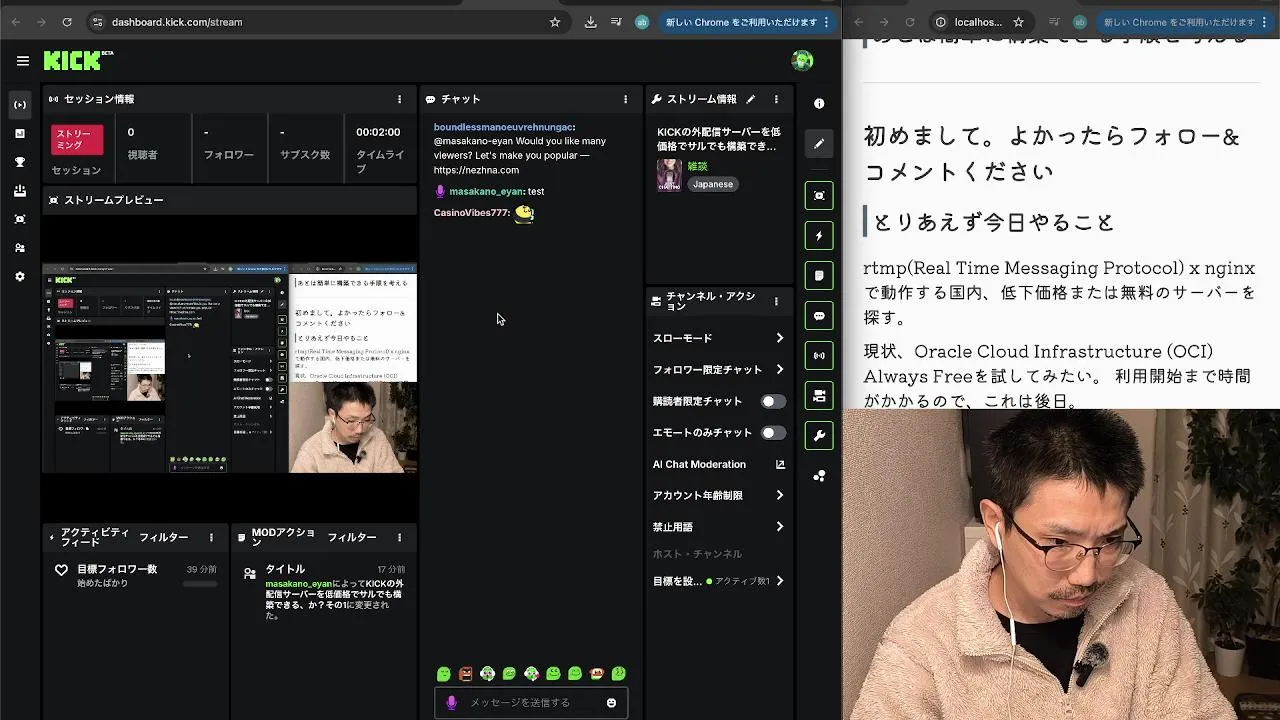Open Chrome downloads icon in left browser
This screenshot has height=720, width=1280.
(590, 22)
